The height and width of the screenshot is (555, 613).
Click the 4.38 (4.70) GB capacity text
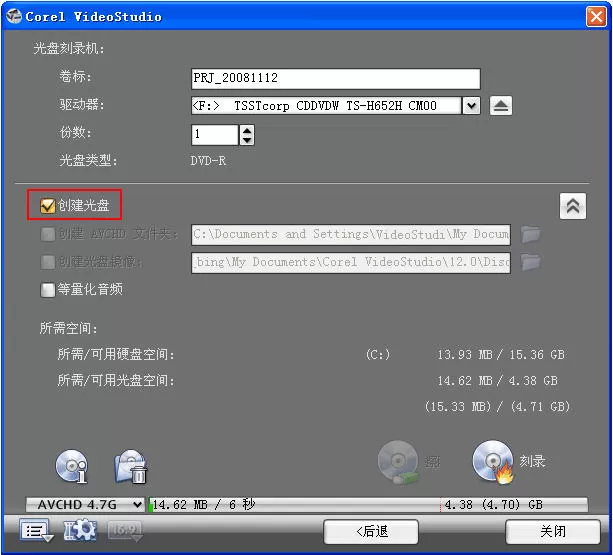493,505
